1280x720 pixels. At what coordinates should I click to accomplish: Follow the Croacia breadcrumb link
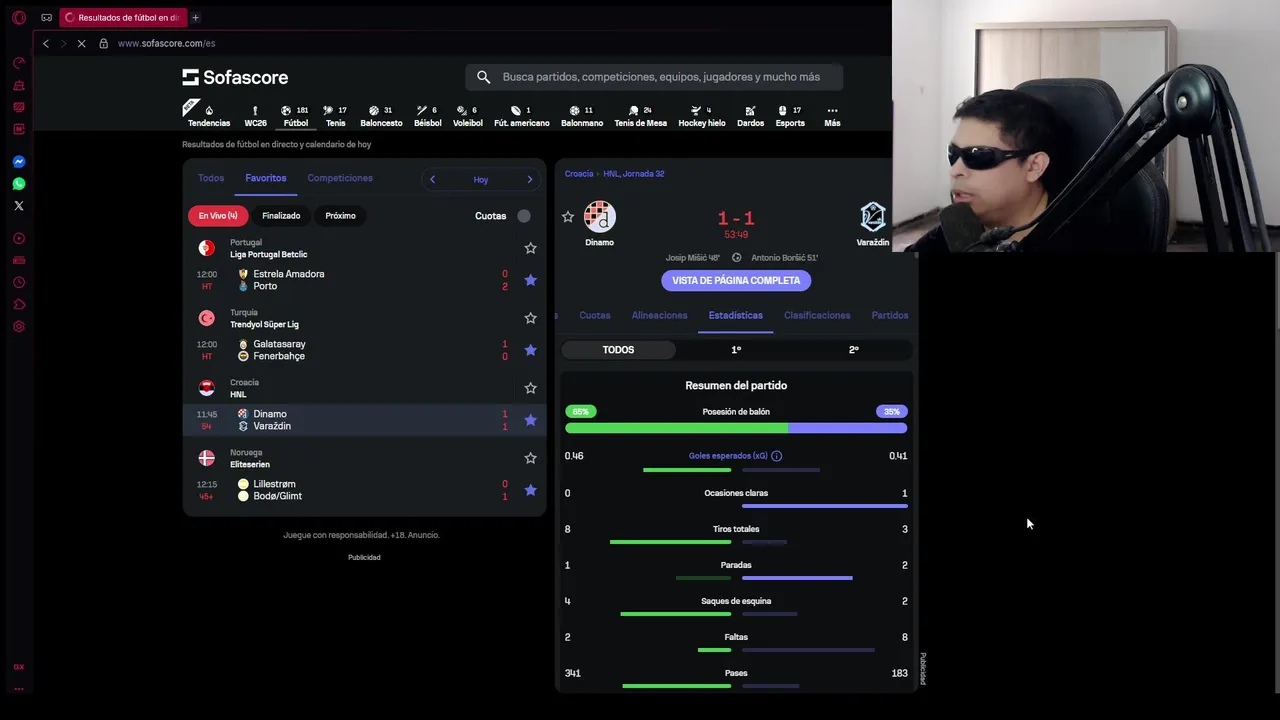tap(579, 174)
